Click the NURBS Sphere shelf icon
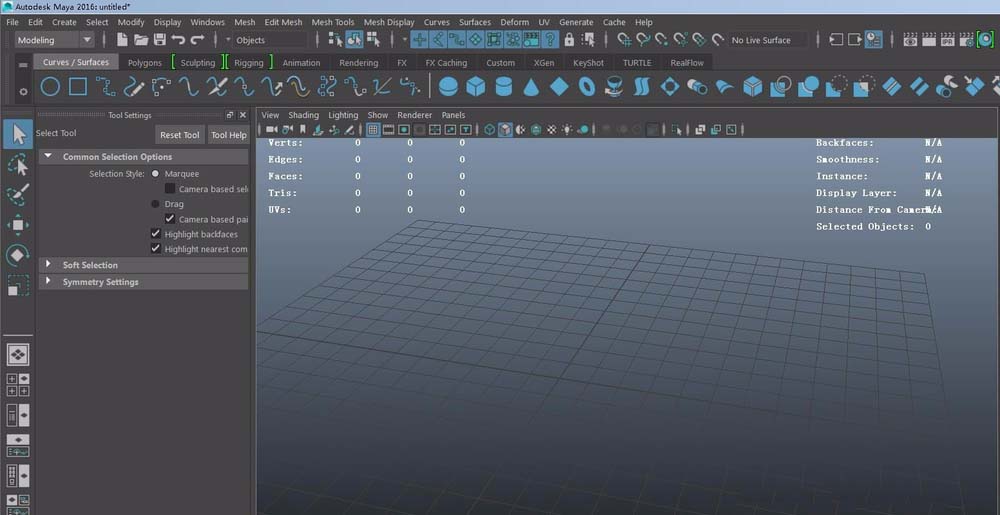The height and width of the screenshot is (515, 1000). tap(448, 86)
